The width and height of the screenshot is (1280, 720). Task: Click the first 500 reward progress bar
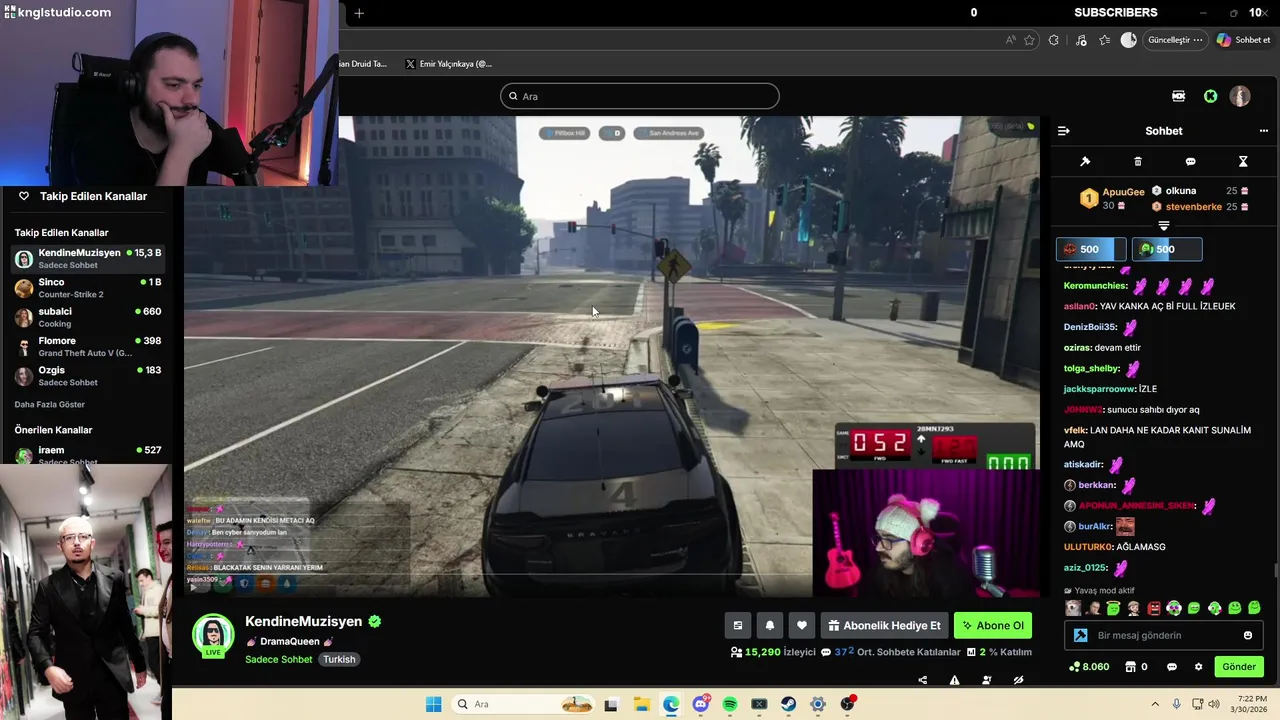(1091, 249)
